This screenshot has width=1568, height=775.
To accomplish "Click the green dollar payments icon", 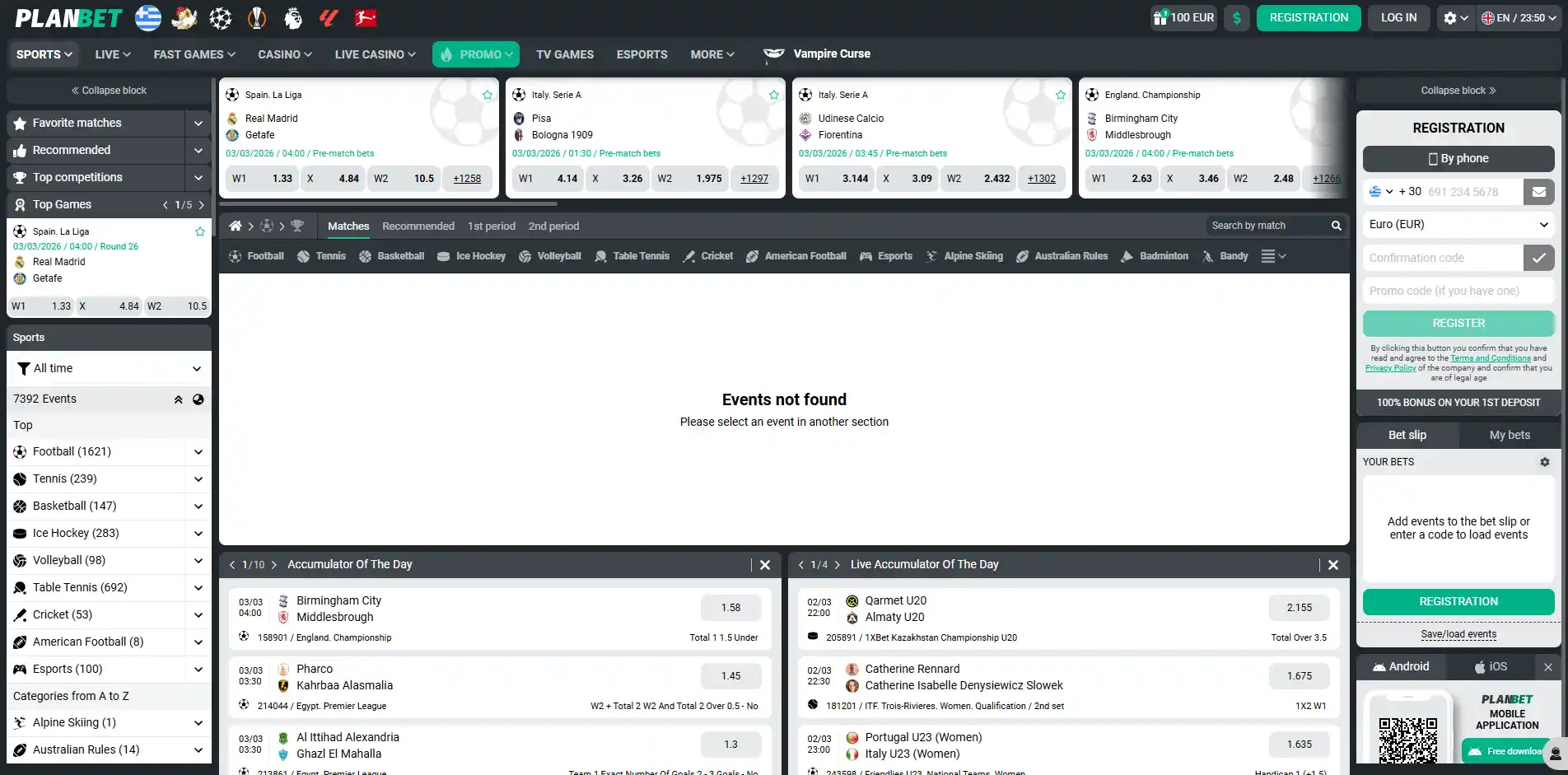I will [x=1237, y=17].
